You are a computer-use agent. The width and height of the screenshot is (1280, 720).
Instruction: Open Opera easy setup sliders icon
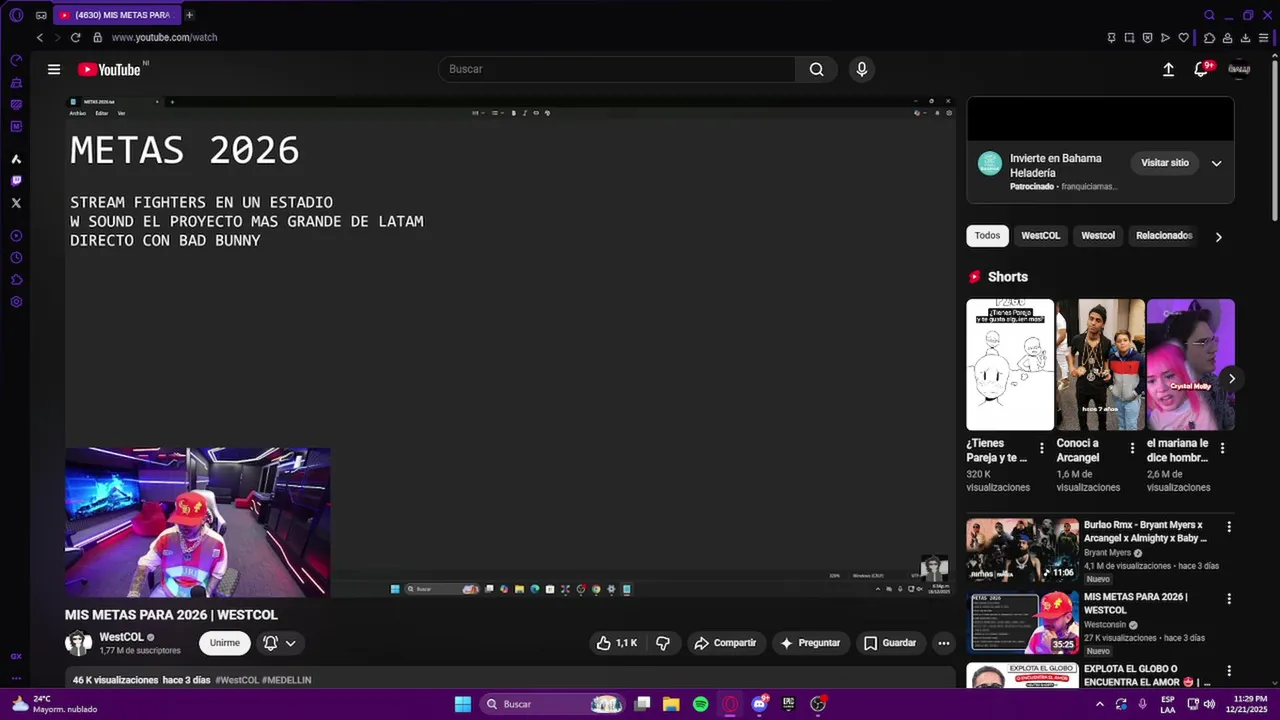[x=1264, y=37]
